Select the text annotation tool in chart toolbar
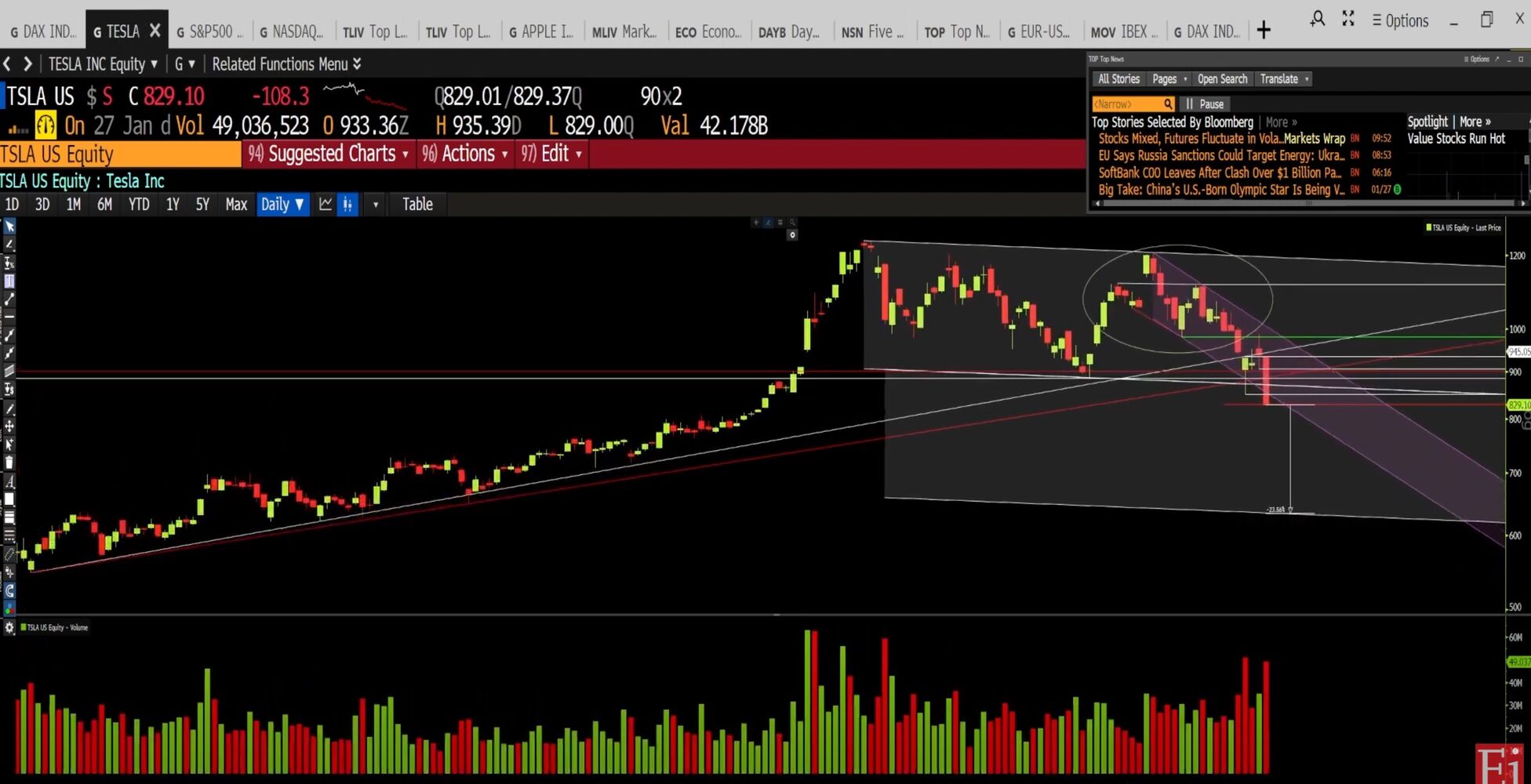The width and height of the screenshot is (1531, 784). coord(9,281)
